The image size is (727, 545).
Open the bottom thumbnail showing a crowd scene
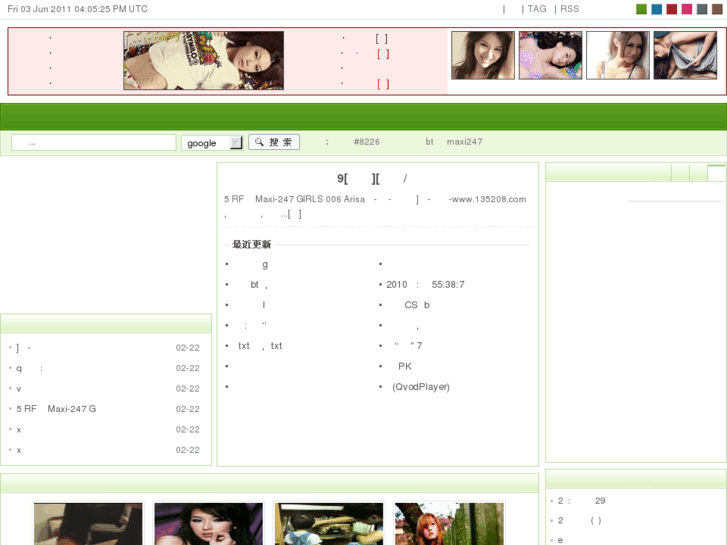329,524
